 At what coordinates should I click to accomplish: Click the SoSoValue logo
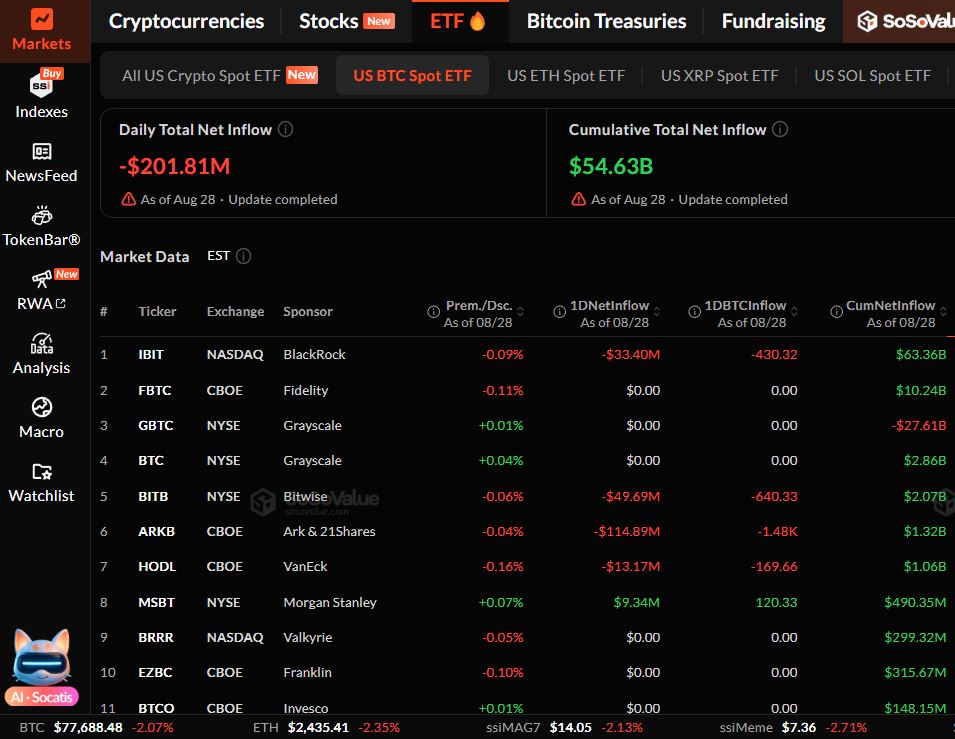point(906,21)
